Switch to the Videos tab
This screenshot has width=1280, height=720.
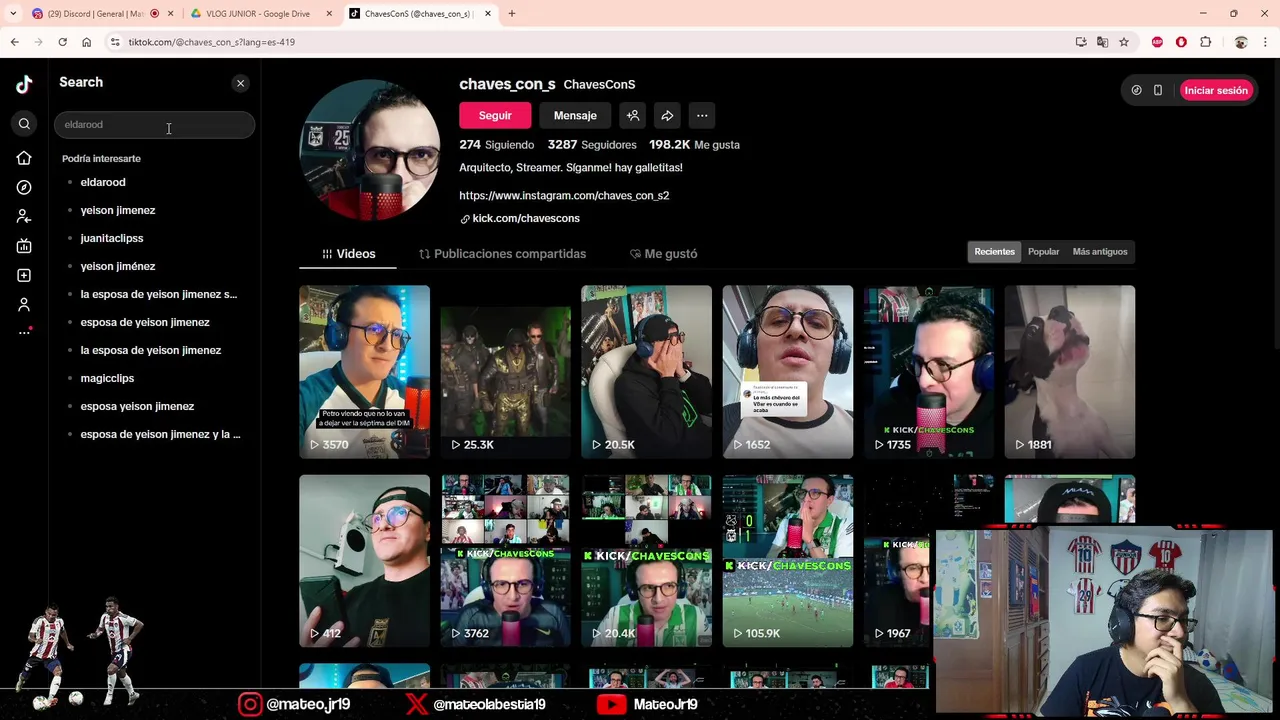coord(348,254)
